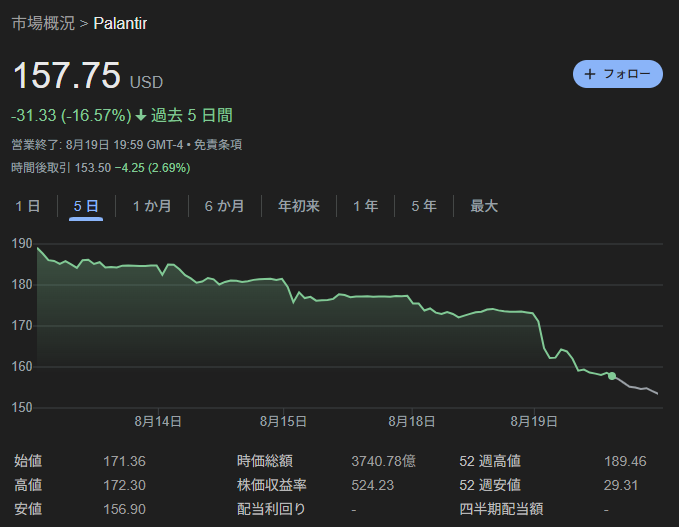Open the 市場概況 breadcrumb link
Image resolution: width=679 pixels, height=527 pixels.
[43, 23]
